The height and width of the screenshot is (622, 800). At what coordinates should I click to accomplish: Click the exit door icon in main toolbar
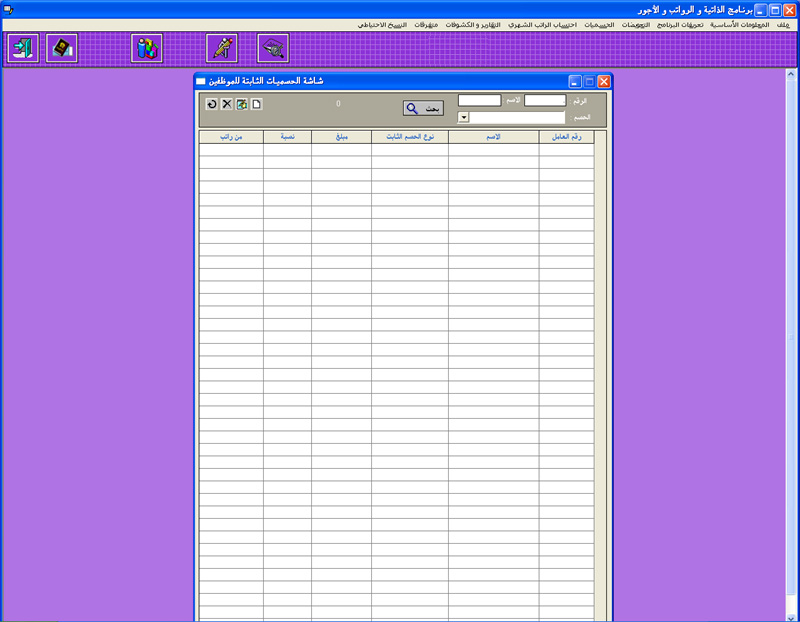point(22,48)
